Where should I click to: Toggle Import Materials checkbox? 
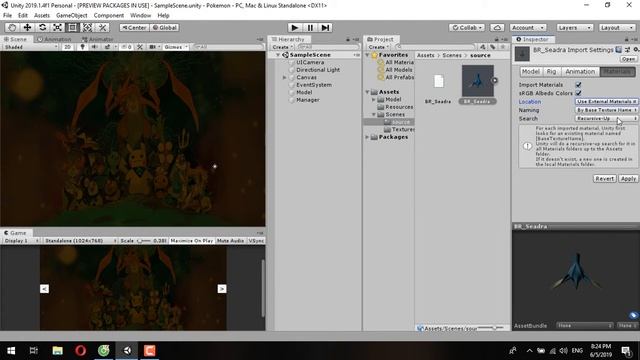tap(578, 84)
